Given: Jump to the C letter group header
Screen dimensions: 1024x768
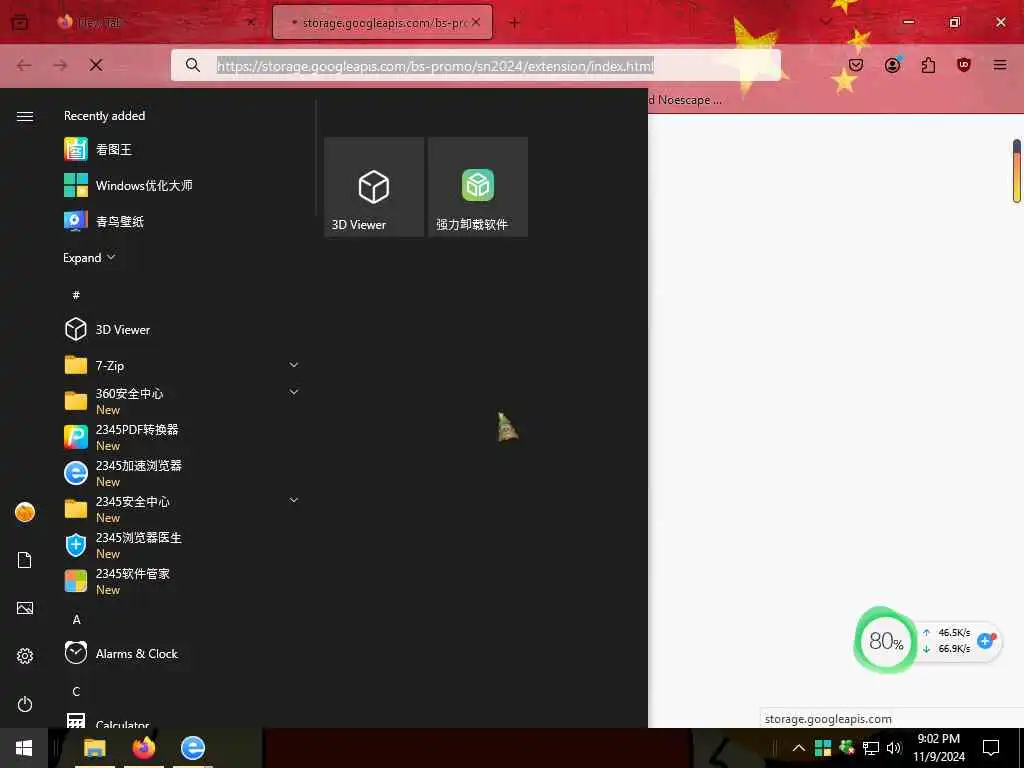Looking at the screenshot, I should pyautogui.click(x=76, y=692).
